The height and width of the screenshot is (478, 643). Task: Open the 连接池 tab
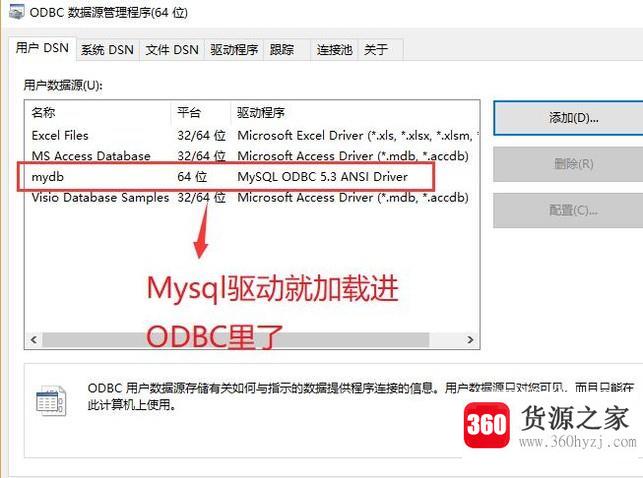tap(334, 50)
